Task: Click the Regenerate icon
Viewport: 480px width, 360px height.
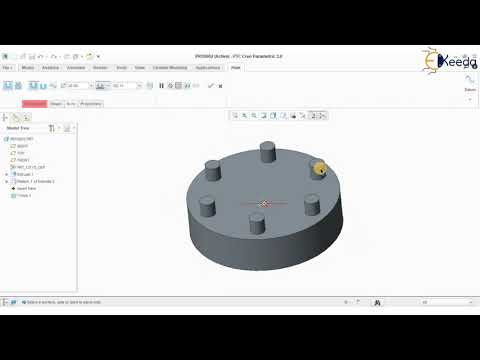Action: tap(67, 57)
